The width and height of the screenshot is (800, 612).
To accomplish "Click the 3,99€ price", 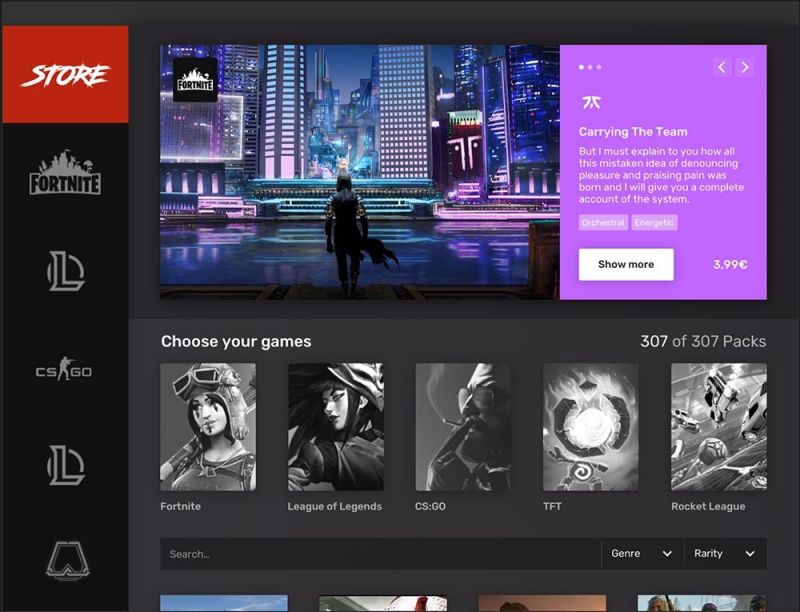I will [730, 264].
